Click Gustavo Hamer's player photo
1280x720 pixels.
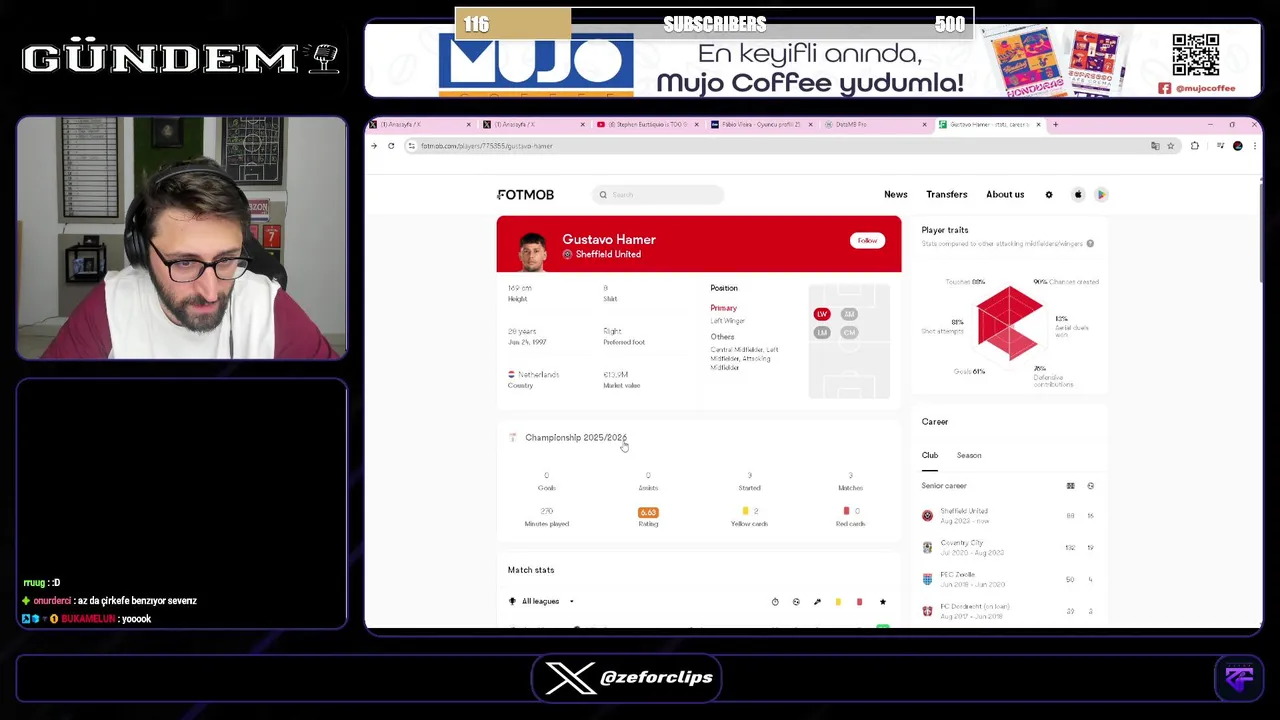(532, 251)
